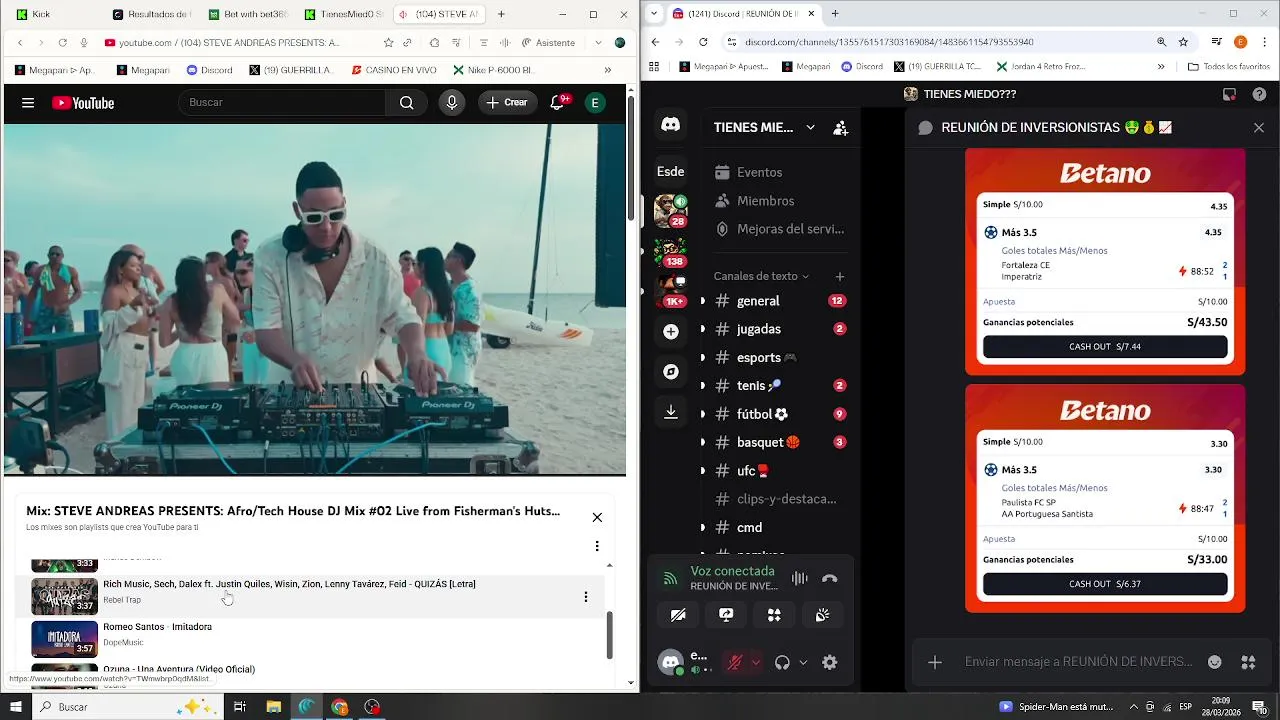The image size is (1280, 720).
Task: Click the YouTube logo home link
Action: coord(83,103)
